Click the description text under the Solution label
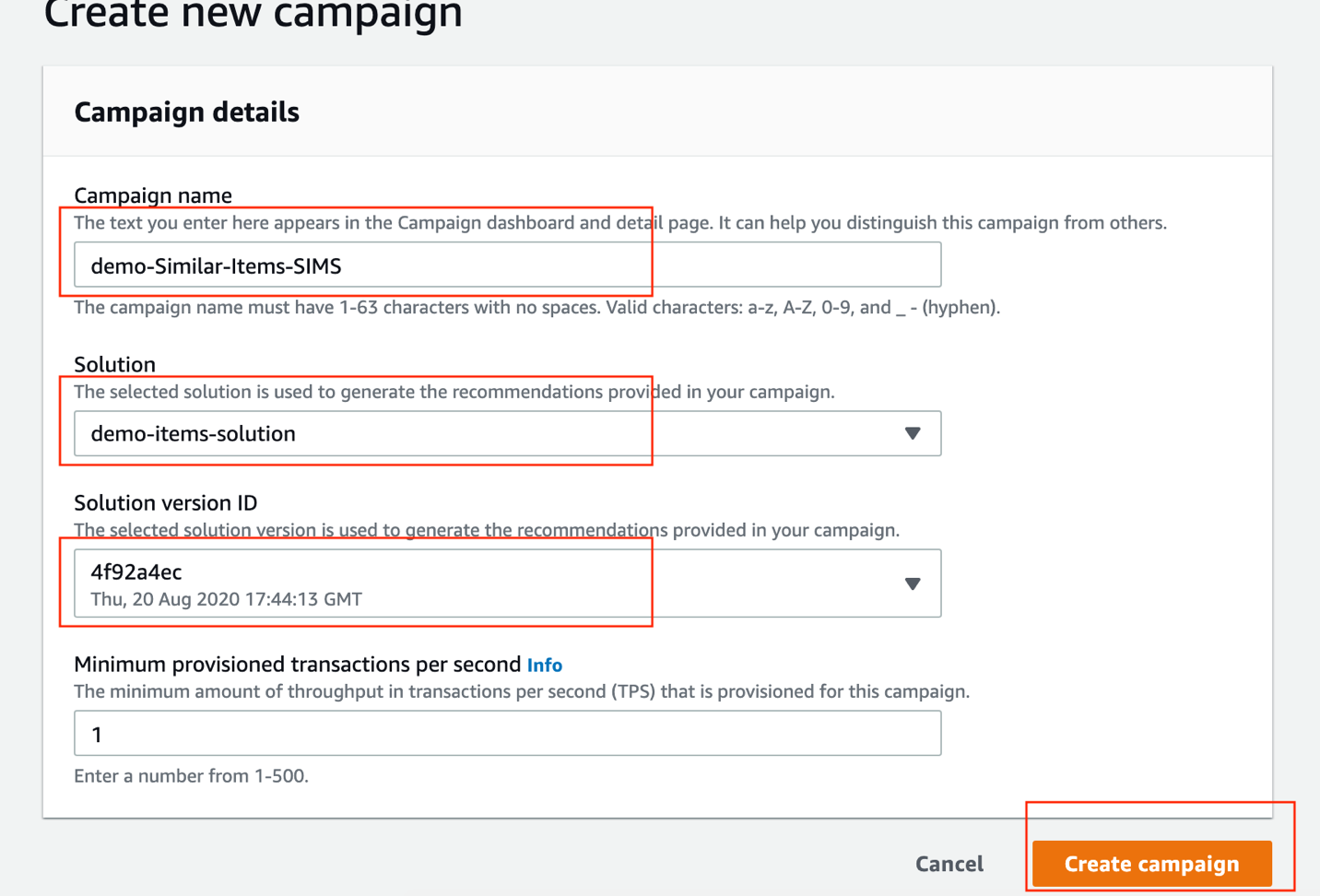The height and width of the screenshot is (896, 1320). pos(454,392)
